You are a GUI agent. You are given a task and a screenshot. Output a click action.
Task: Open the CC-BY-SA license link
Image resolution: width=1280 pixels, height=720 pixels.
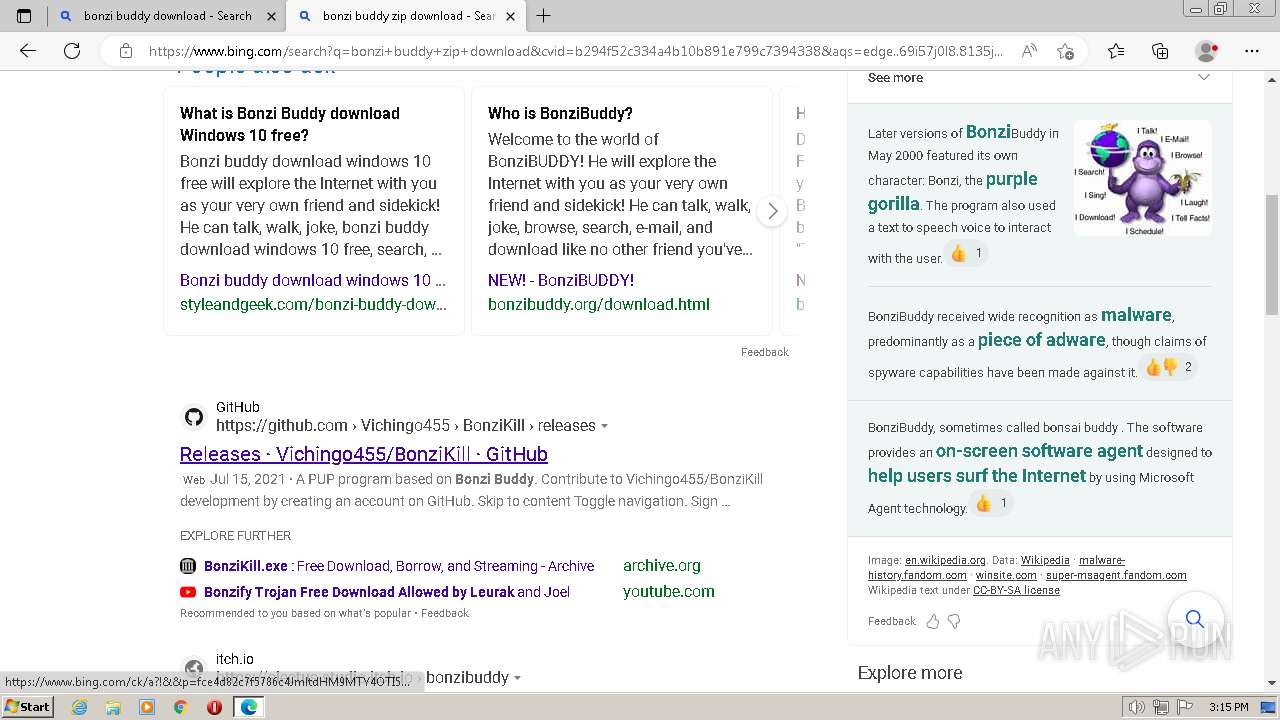[1016, 590]
